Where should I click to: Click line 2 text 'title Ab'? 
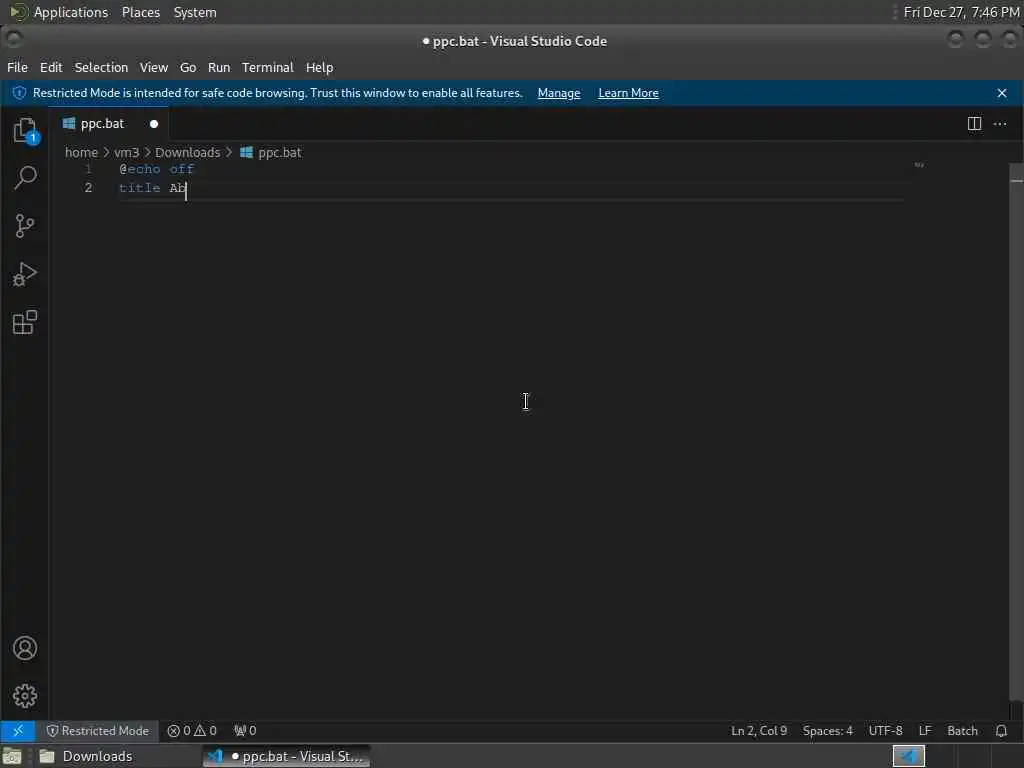152,188
